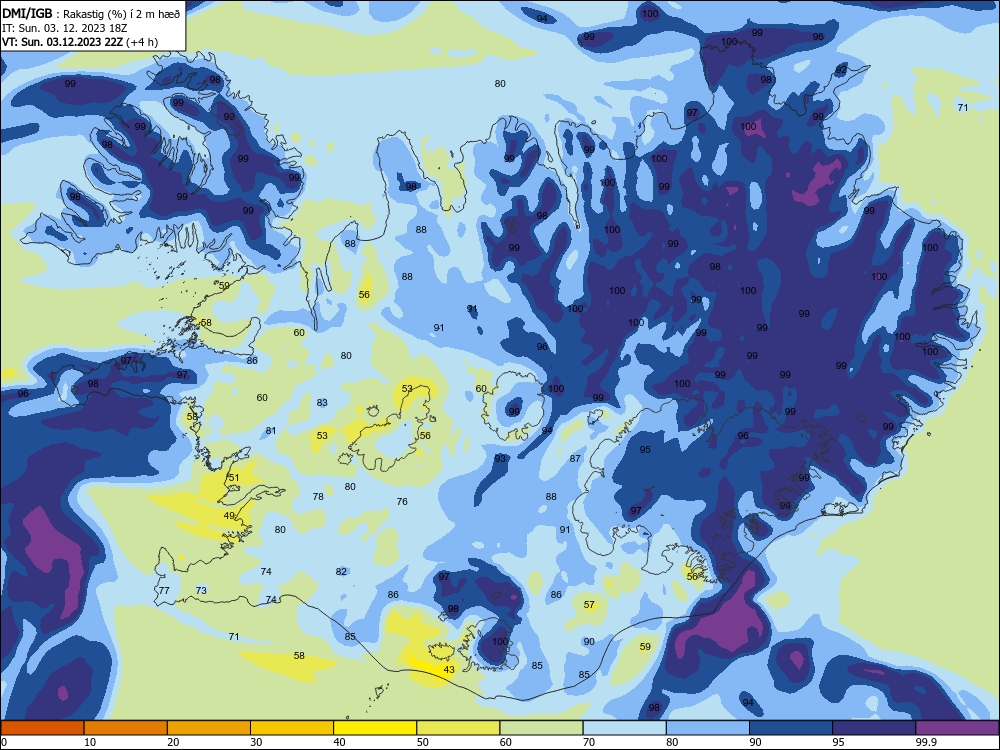
Task: Click the map value '87'
Action: [x=575, y=459]
